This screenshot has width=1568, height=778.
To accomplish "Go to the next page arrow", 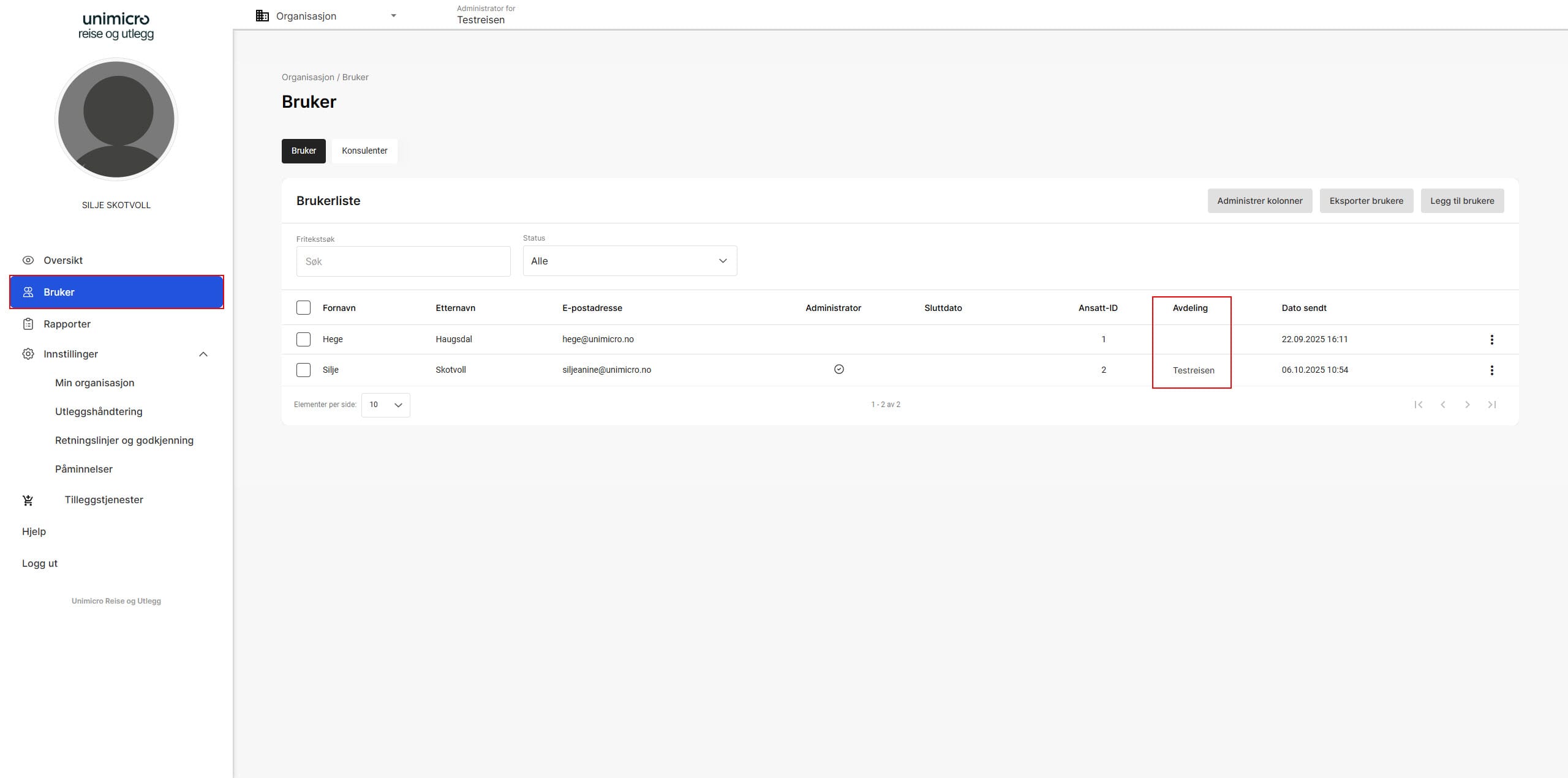I will pos(1467,405).
